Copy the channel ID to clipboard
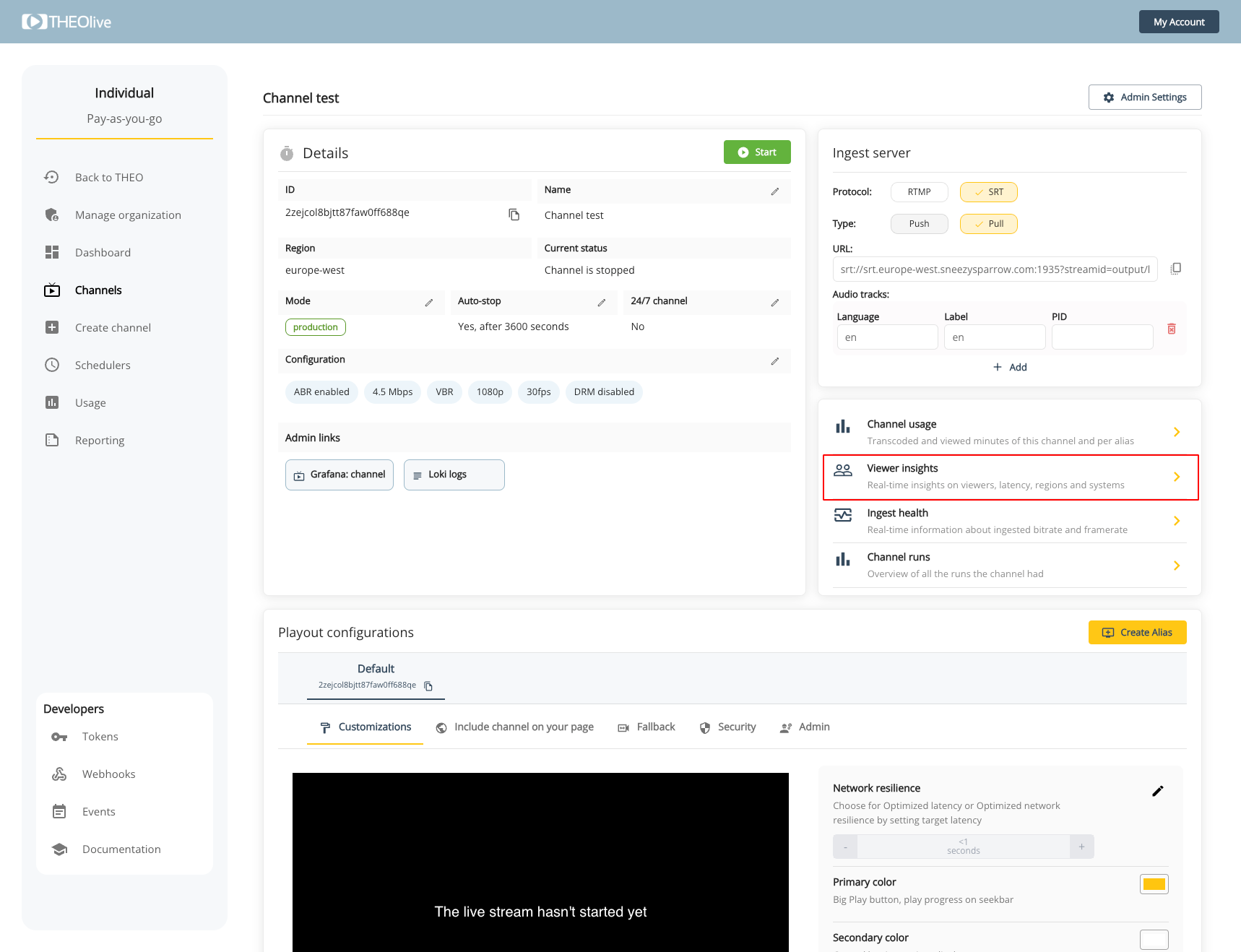Viewport: 1241px width, 952px height. (514, 215)
